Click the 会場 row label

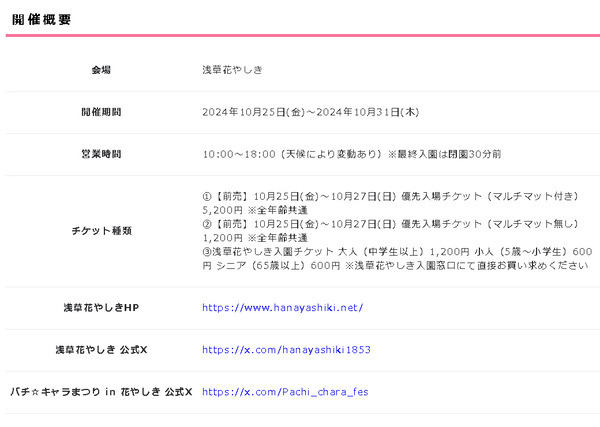coord(101,70)
